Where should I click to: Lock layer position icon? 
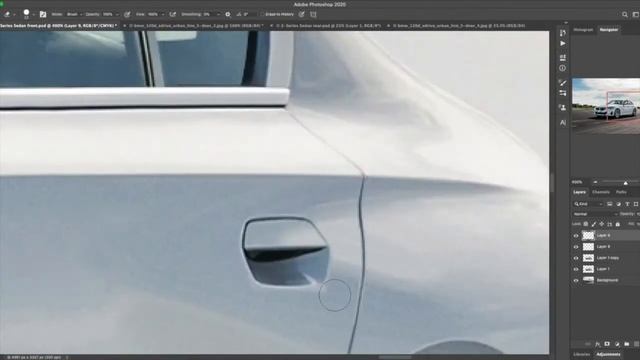[x=602, y=224]
